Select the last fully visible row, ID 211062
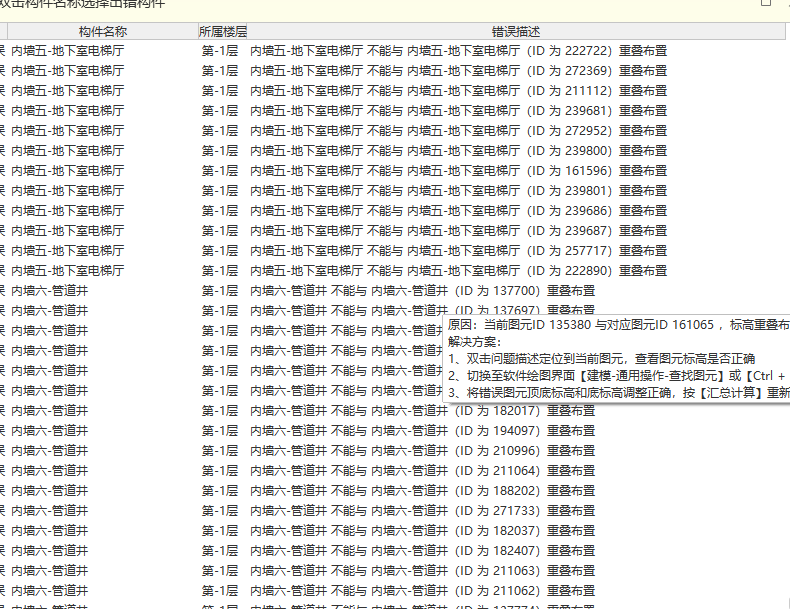Viewport: 790px width, 609px height. pos(393,590)
